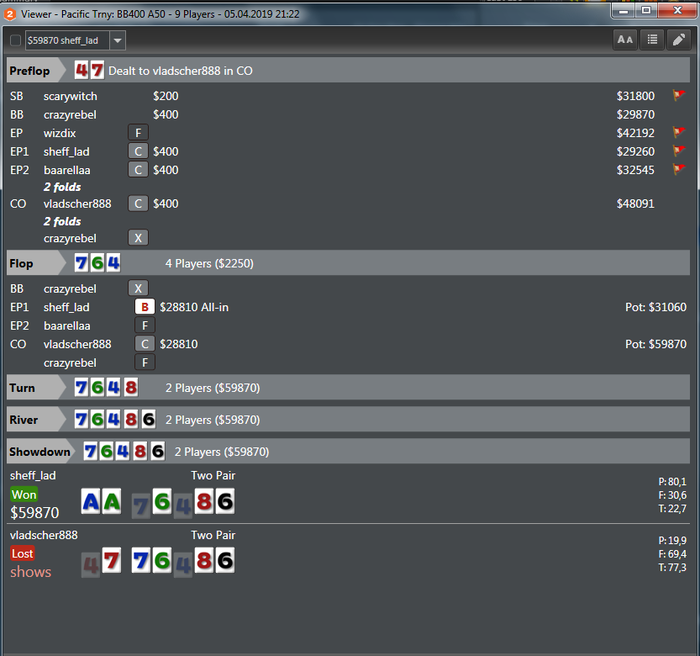Click the first '2 folds' line after baarellaa
Image resolution: width=700 pixels, height=656 pixels.
pyautogui.click(x=62, y=187)
